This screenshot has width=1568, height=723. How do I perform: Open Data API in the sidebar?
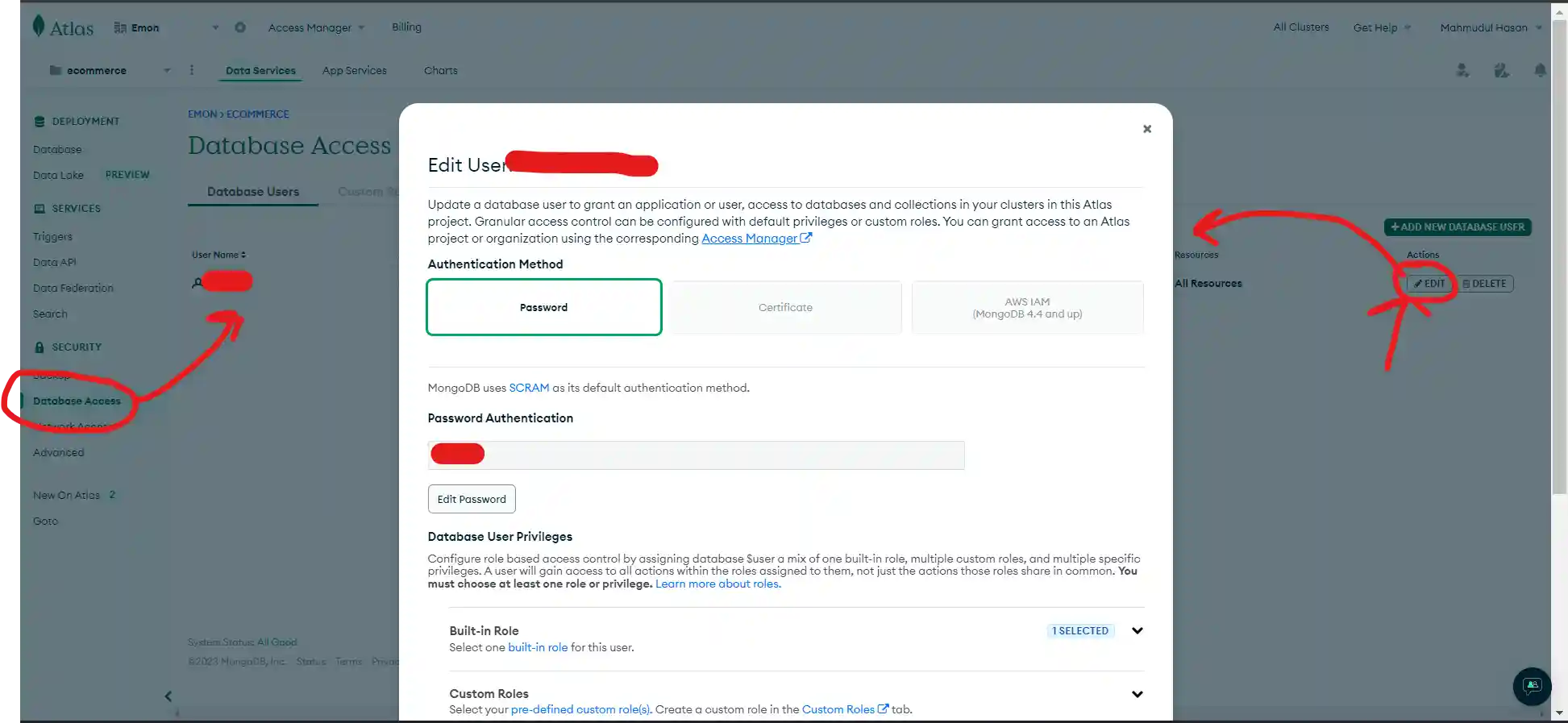(54, 262)
